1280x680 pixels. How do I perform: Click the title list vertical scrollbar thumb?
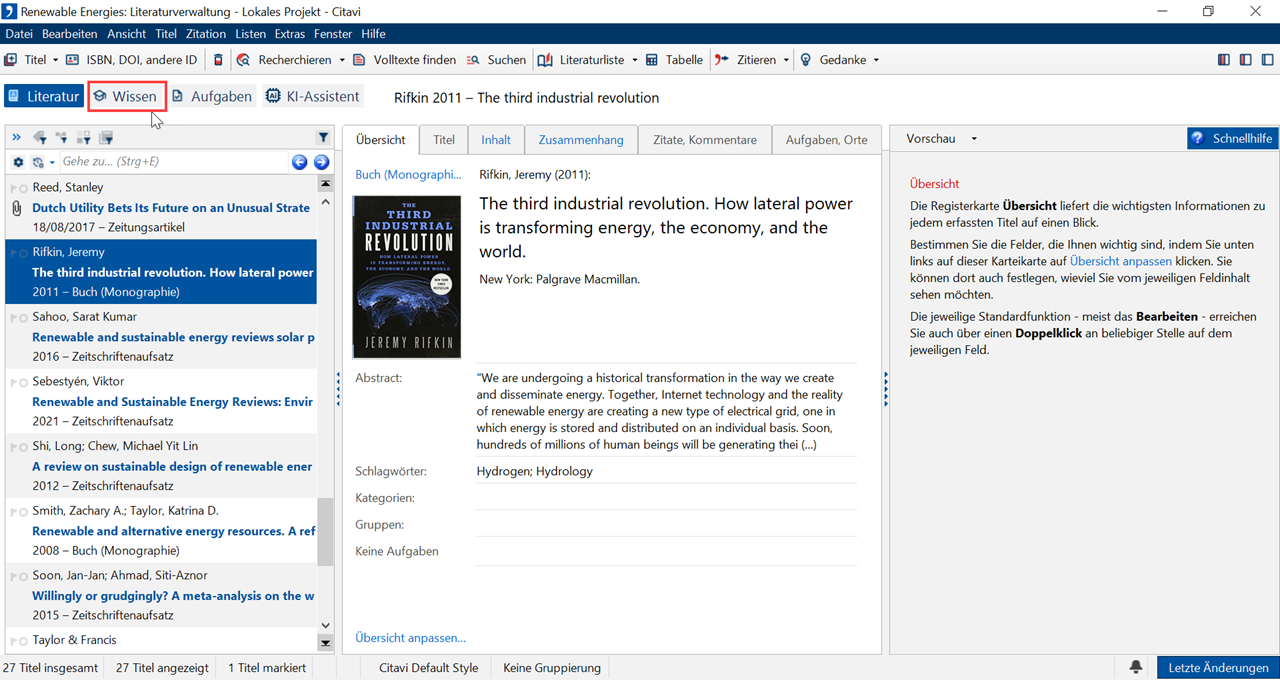325,530
